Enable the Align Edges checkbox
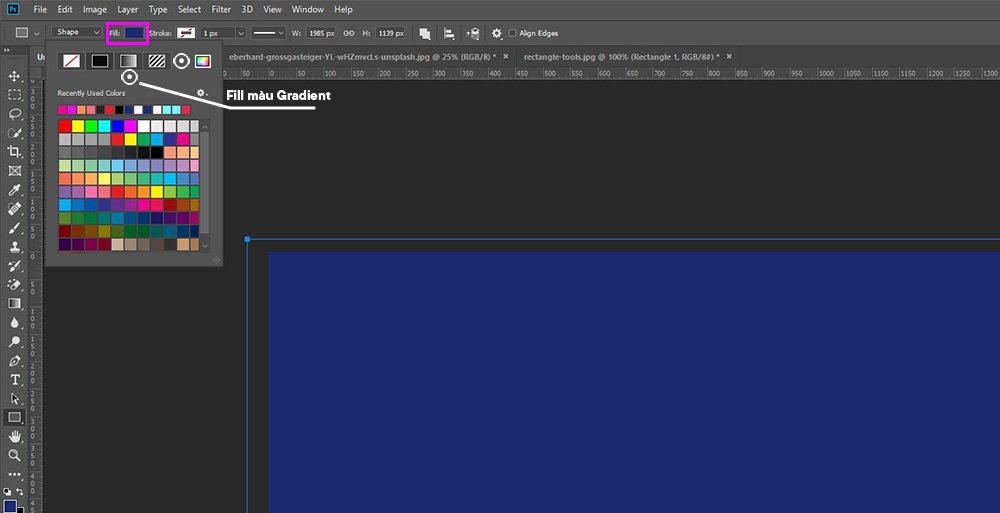 click(513, 33)
